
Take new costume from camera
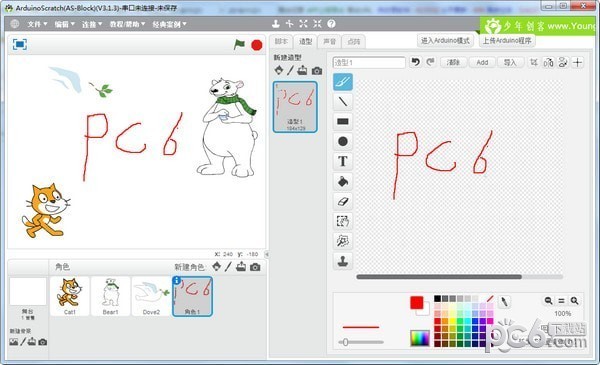[316, 71]
